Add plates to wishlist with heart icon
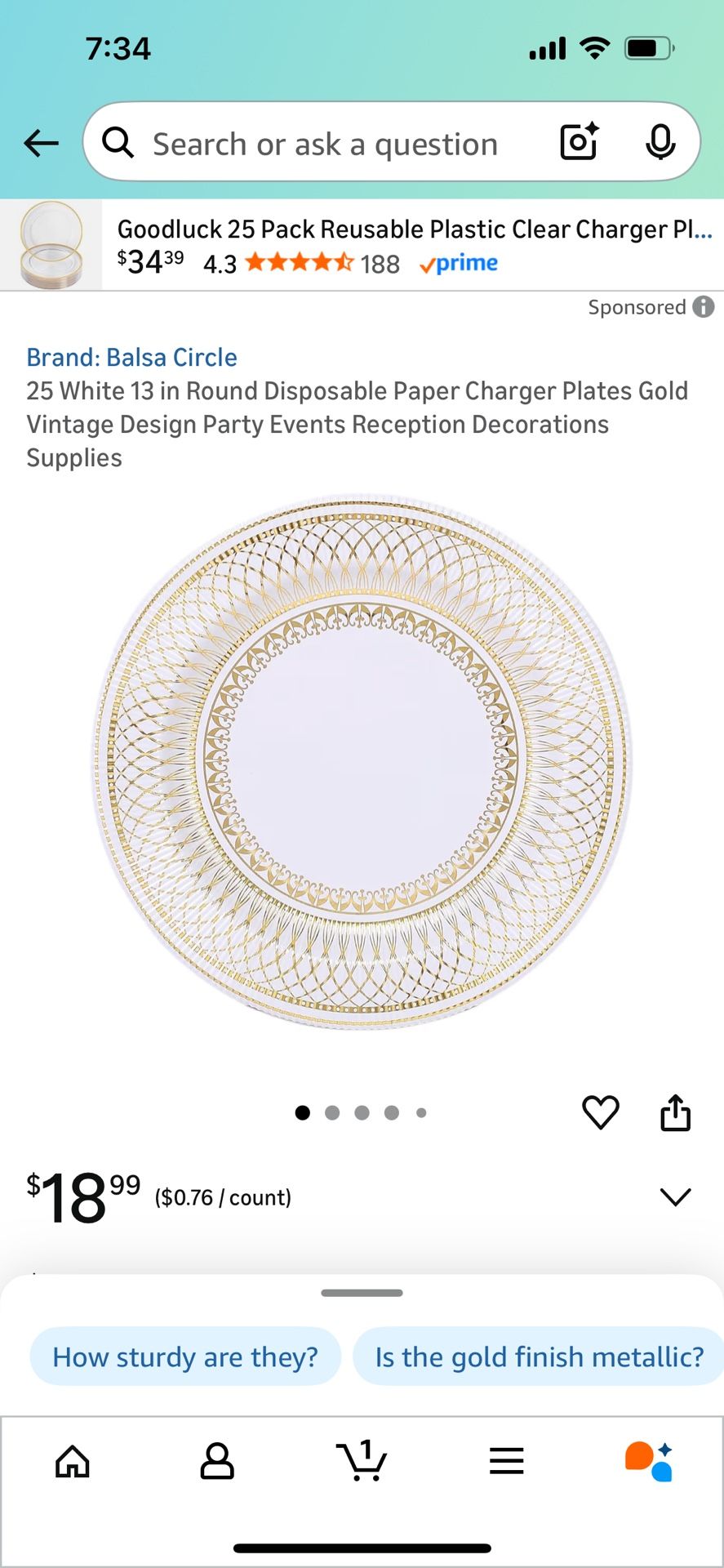The width and height of the screenshot is (724, 1568). (x=602, y=1111)
